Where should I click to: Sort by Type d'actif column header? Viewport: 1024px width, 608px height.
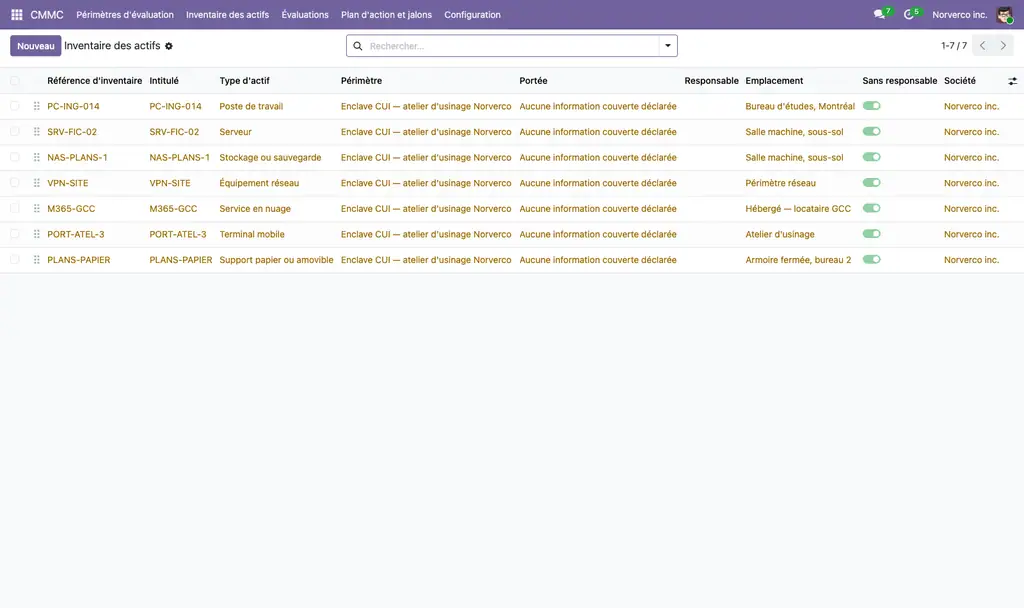244,81
